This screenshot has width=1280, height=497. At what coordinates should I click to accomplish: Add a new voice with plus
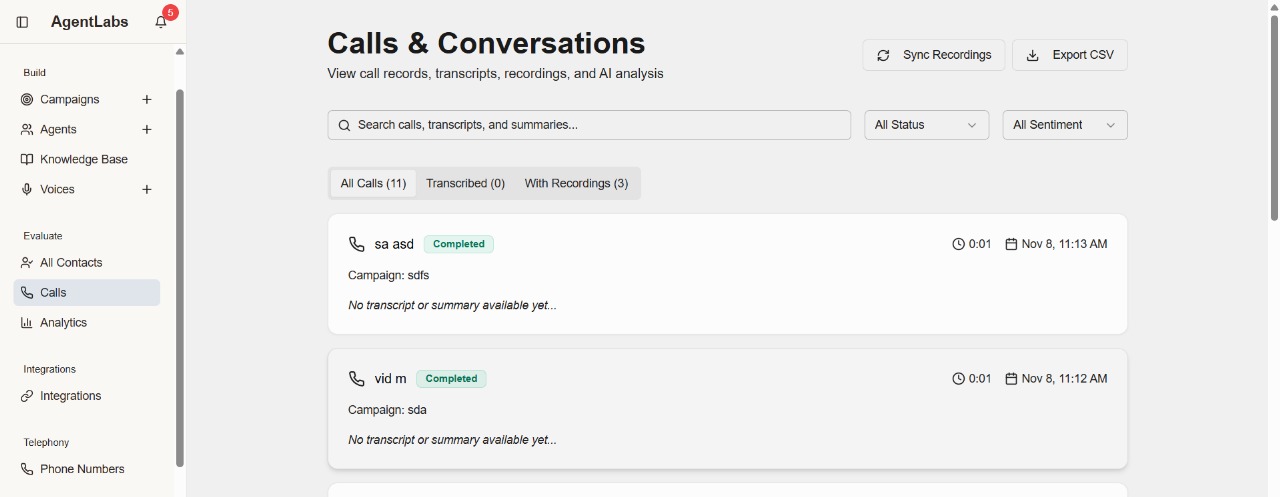(x=147, y=190)
